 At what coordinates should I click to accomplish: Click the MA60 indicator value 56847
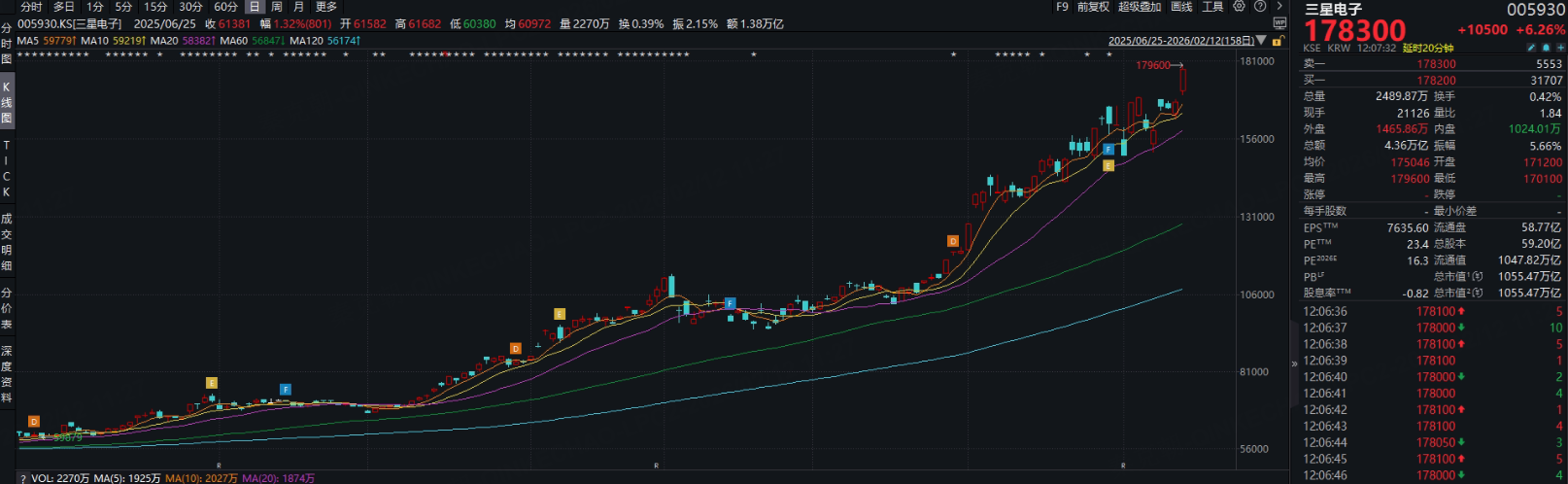pos(267,41)
